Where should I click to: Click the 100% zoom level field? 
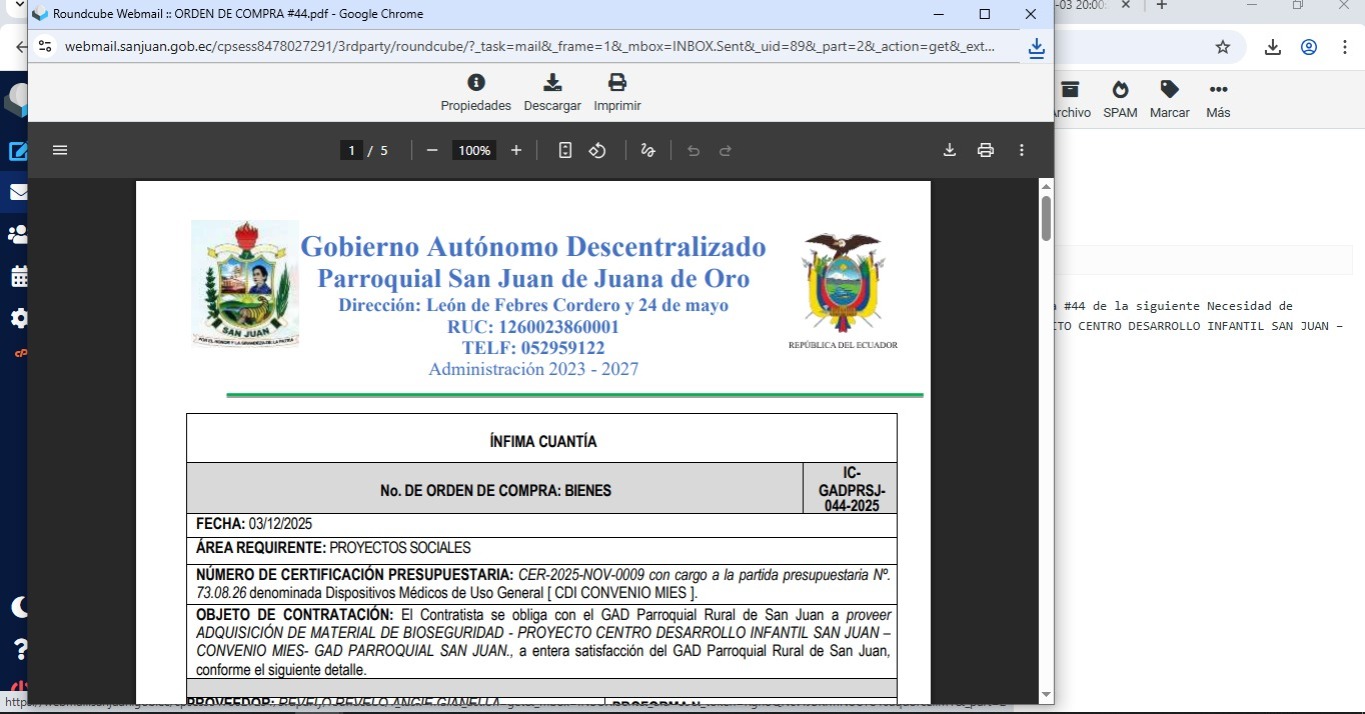click(x=474, y=150)
